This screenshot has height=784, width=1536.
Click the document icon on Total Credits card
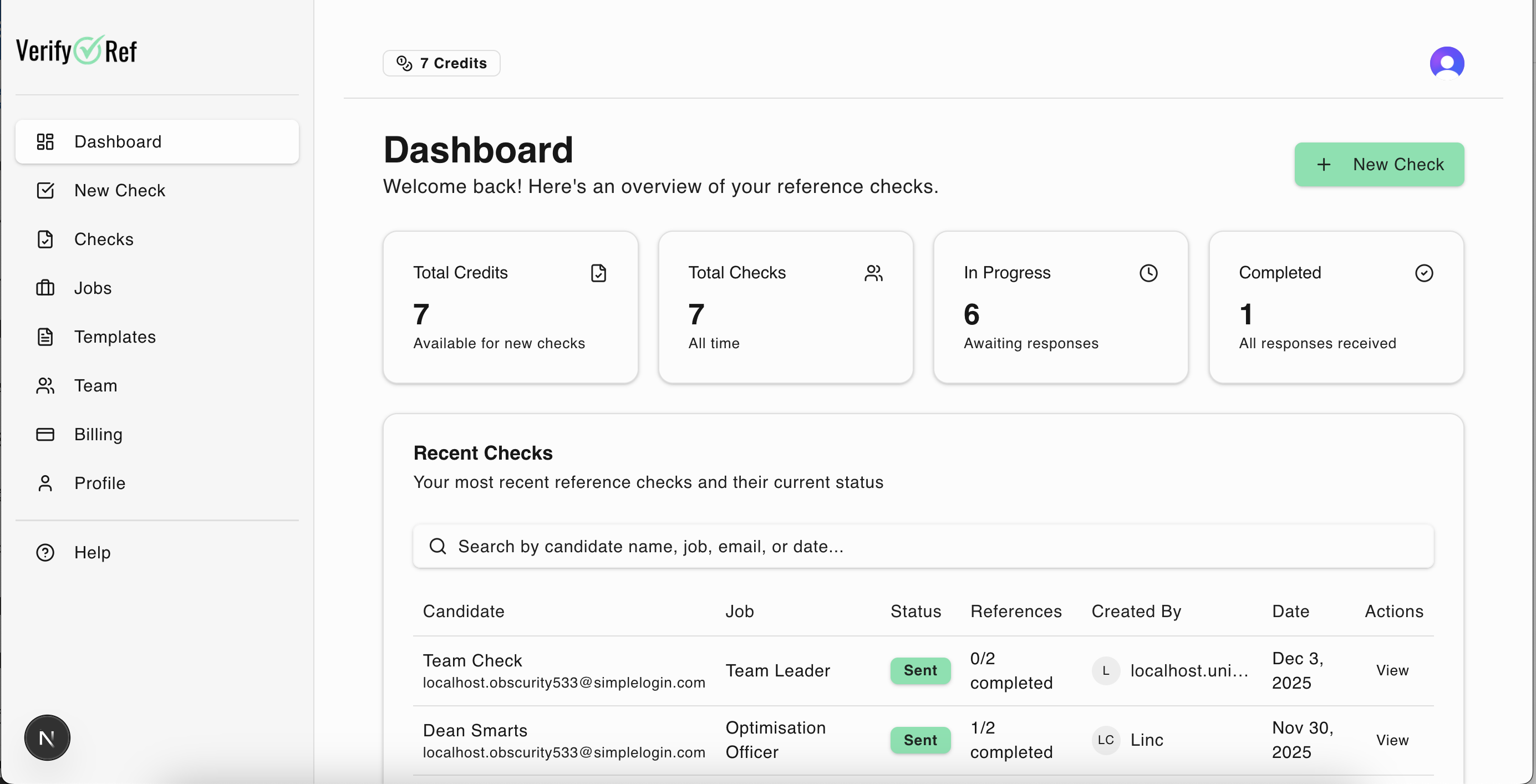pyautogui.click(x=598, y=273)
